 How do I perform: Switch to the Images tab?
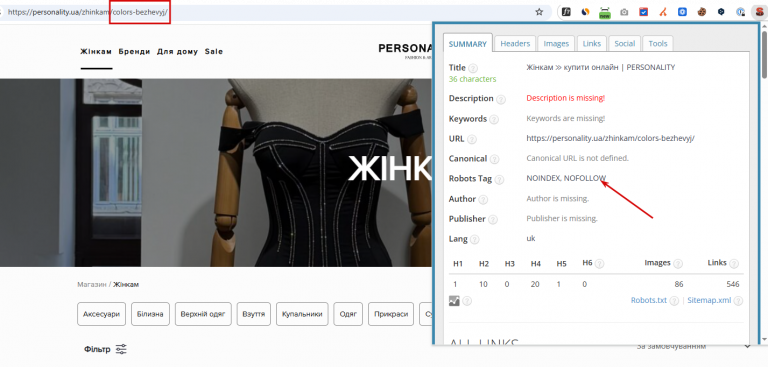pyautogui.click(x=556, y=44)
